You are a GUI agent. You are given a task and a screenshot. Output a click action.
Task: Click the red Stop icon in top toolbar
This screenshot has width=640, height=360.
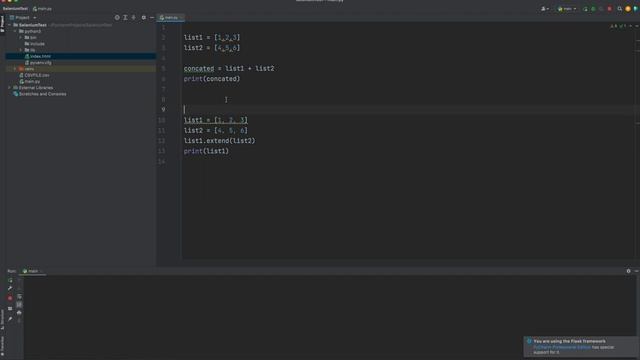tap(610, 9)
